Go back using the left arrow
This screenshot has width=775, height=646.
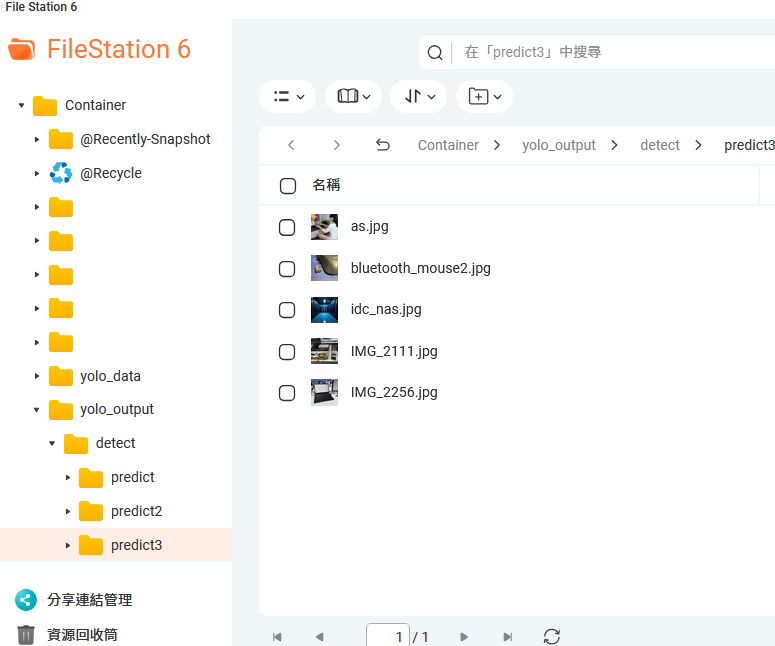coord(291,145)
